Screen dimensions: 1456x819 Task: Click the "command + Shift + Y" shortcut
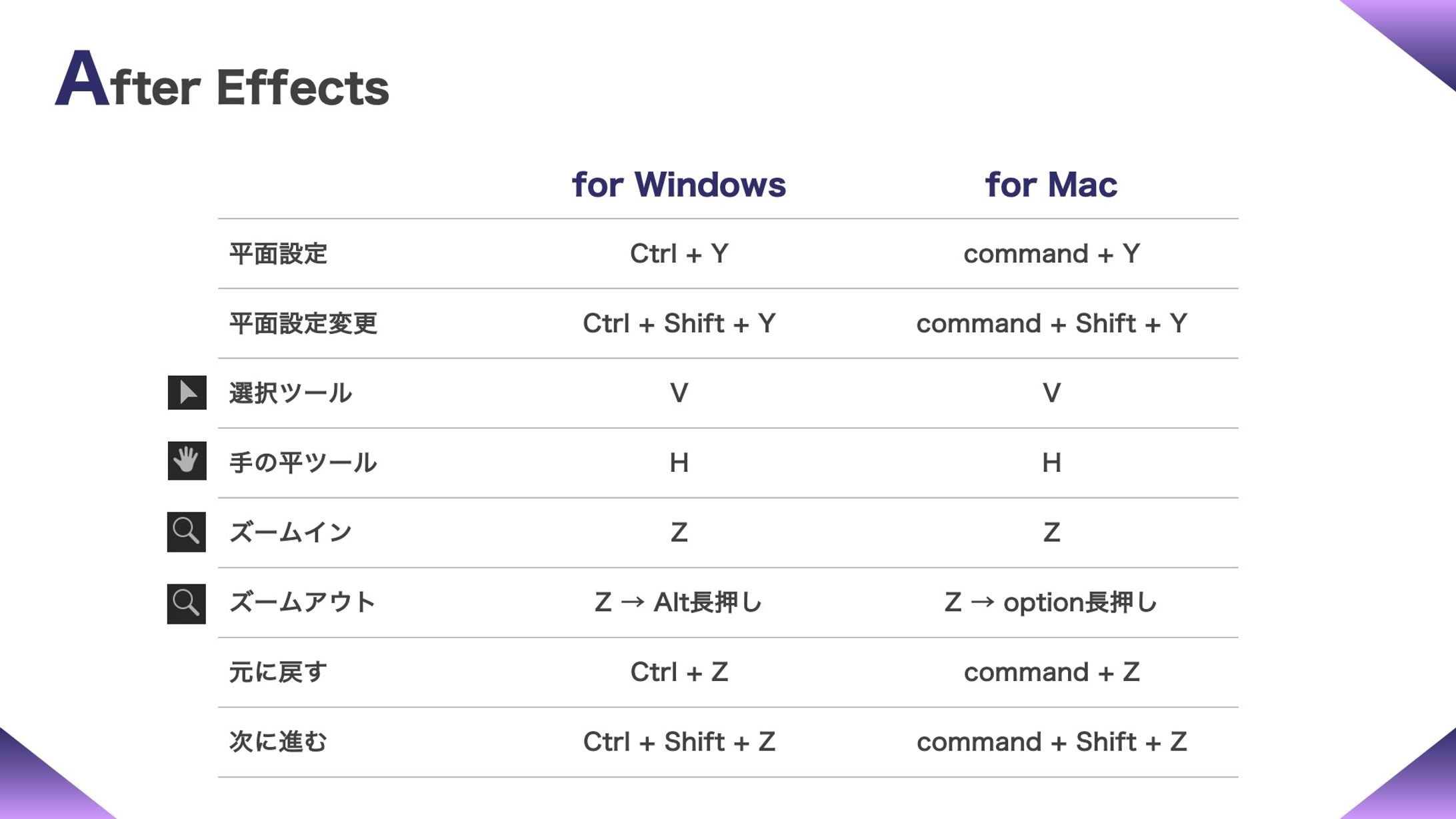[1051, 324]
